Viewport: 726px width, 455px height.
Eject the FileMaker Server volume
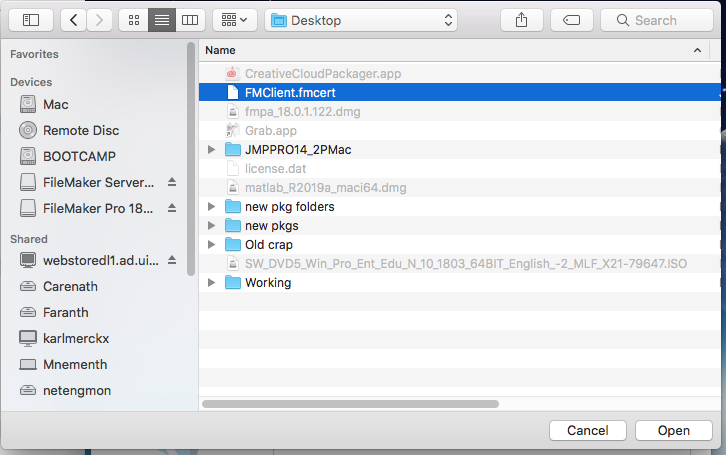[x=172, y=182]
